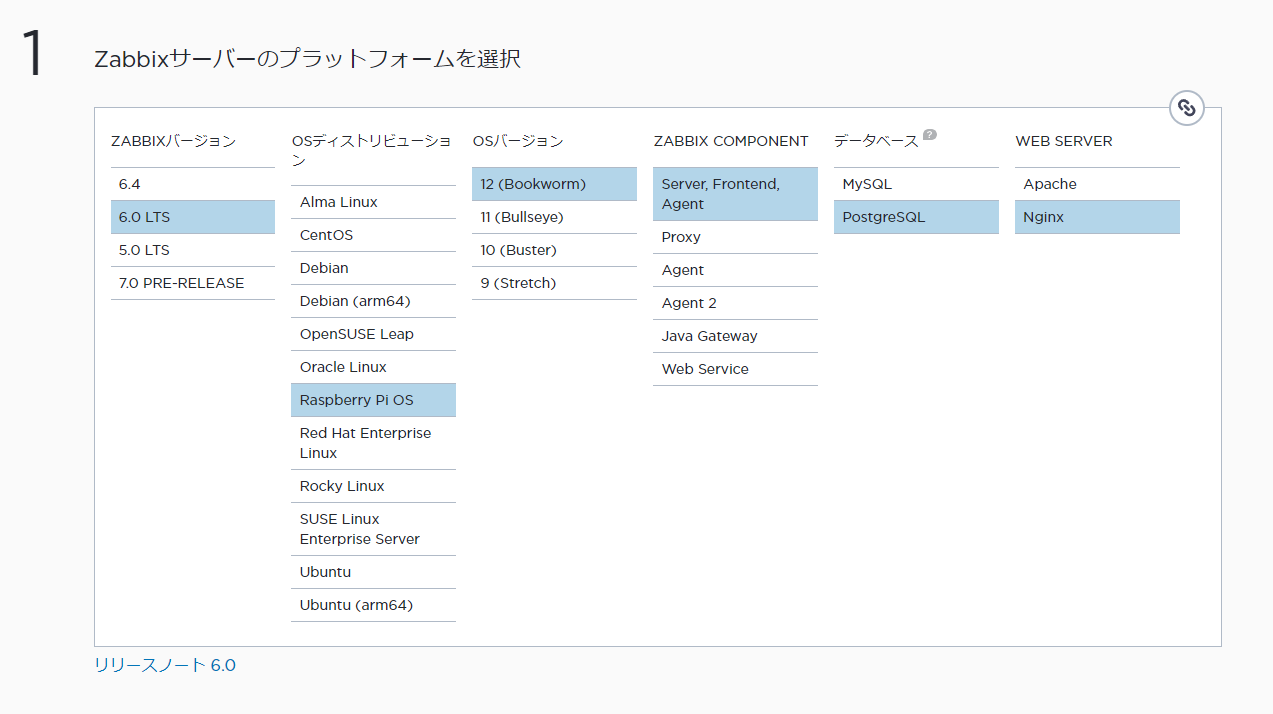The height and width of the screenshot is (714, 1273).
Task: Choose Nginx web server
Action: click(x=1097, y=217)
